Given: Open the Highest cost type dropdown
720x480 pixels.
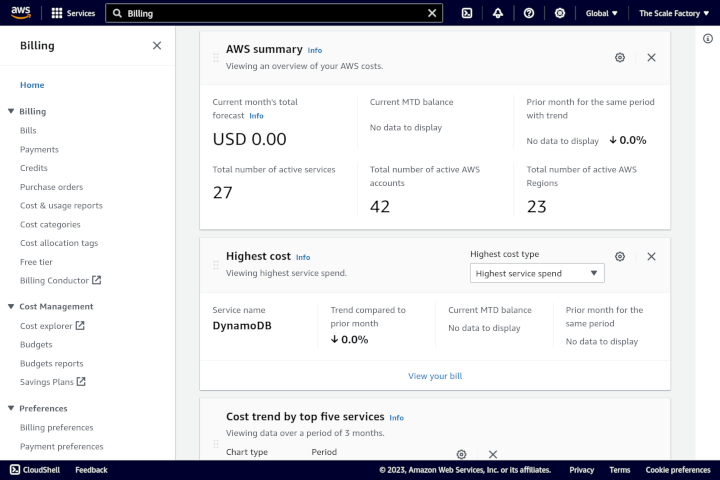Looking at the screenshot, I should [537, 273].
